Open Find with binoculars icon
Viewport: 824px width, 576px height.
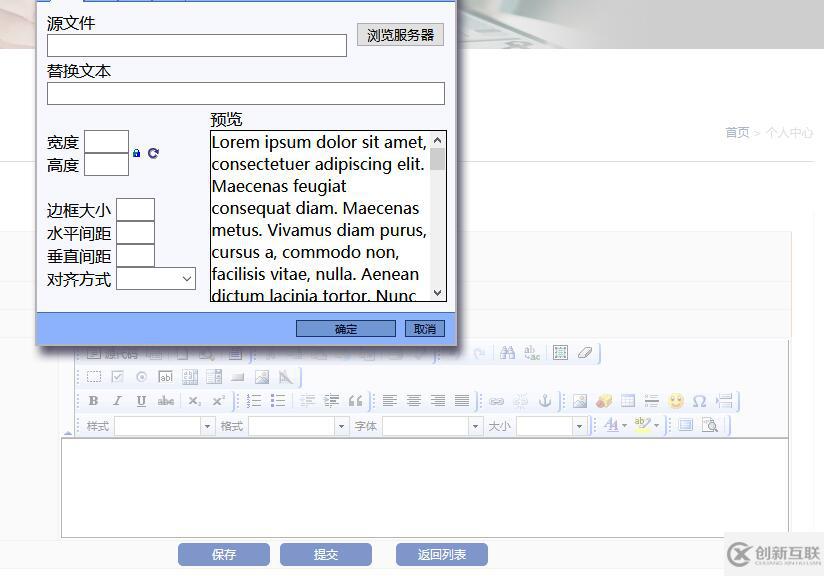507,352
